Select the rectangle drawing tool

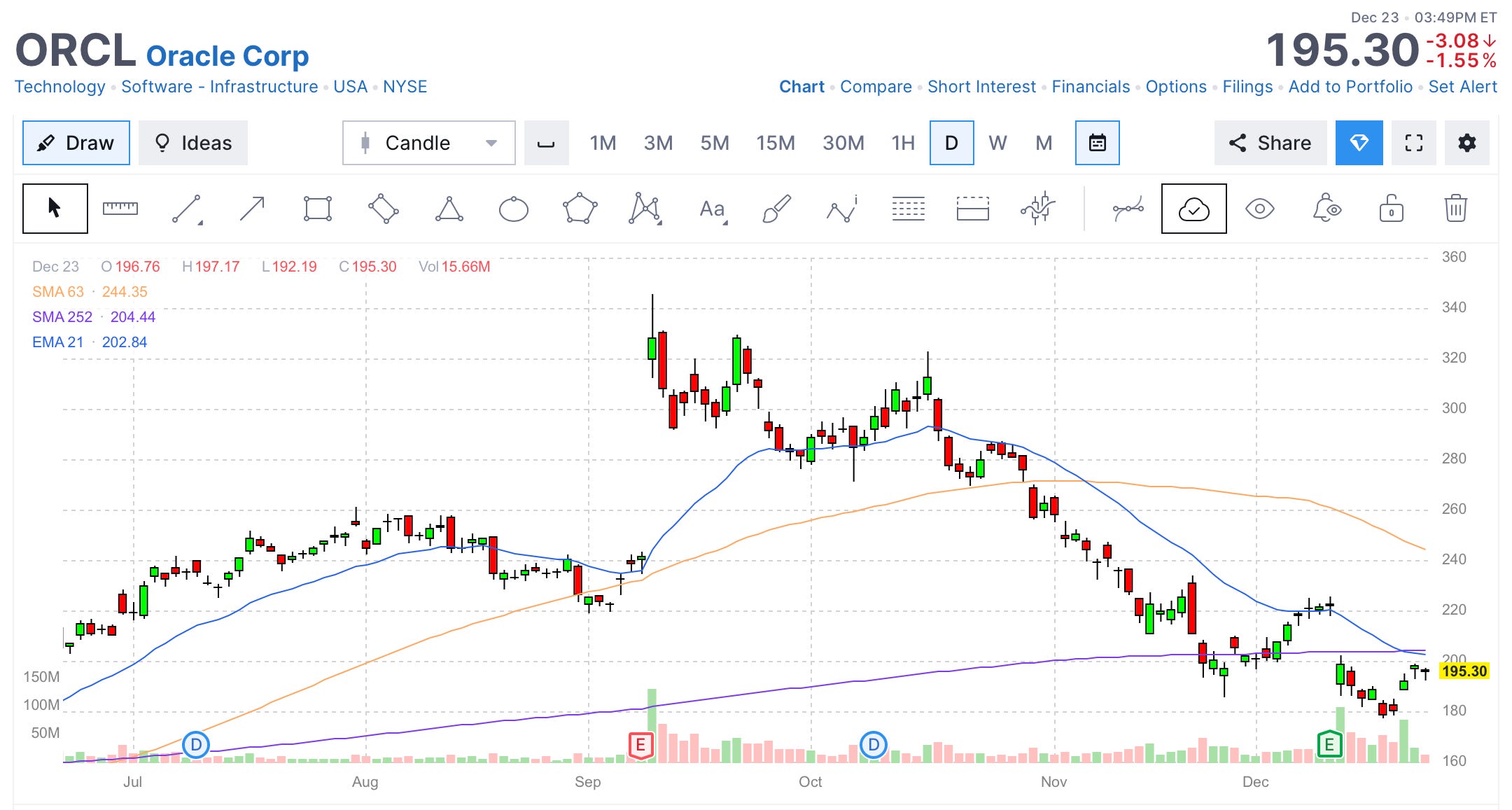point(317,209)
